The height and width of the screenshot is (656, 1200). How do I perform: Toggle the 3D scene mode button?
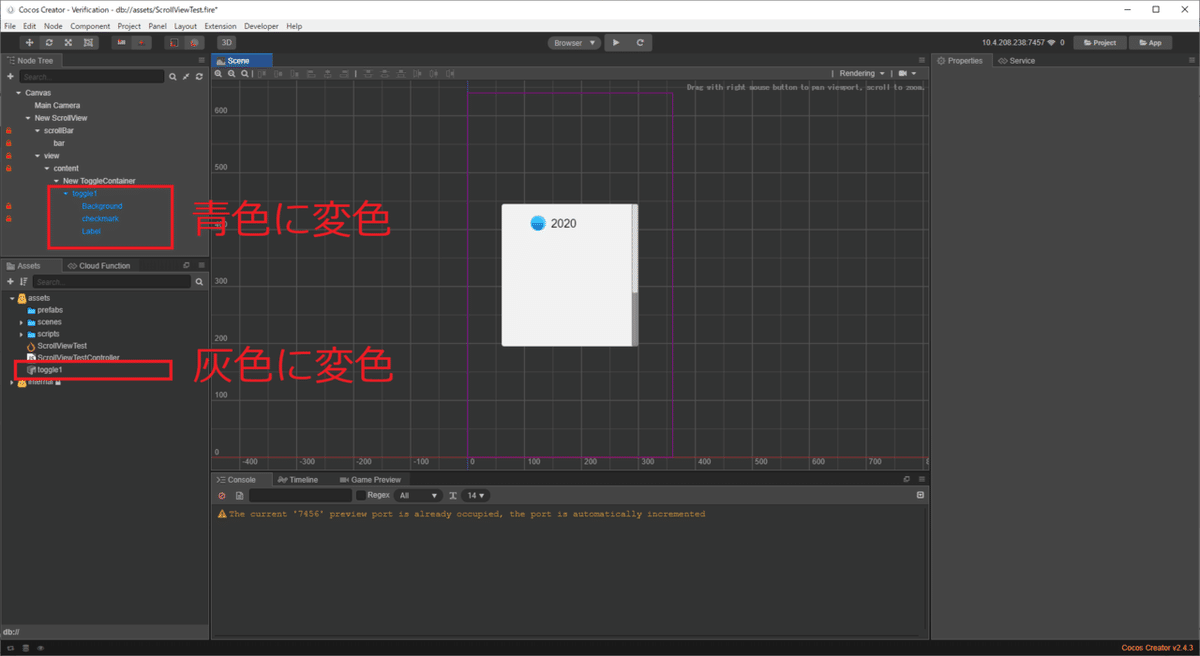[x=227, y=43]
